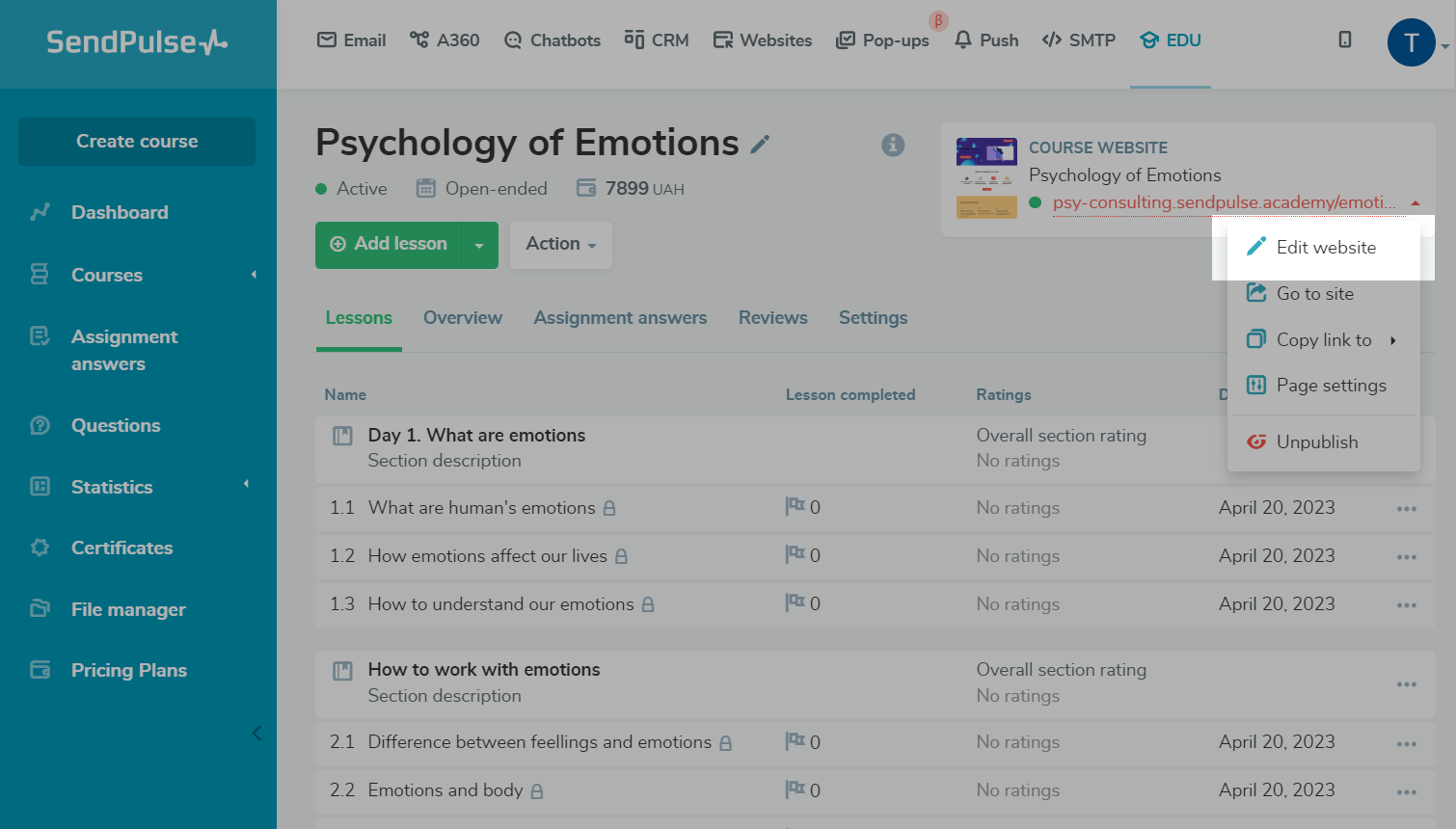Expand the Add lesson dropdown arrow
Viewport: 1456px width, 829px height.
pyautogui.click(x=479, y=245)
